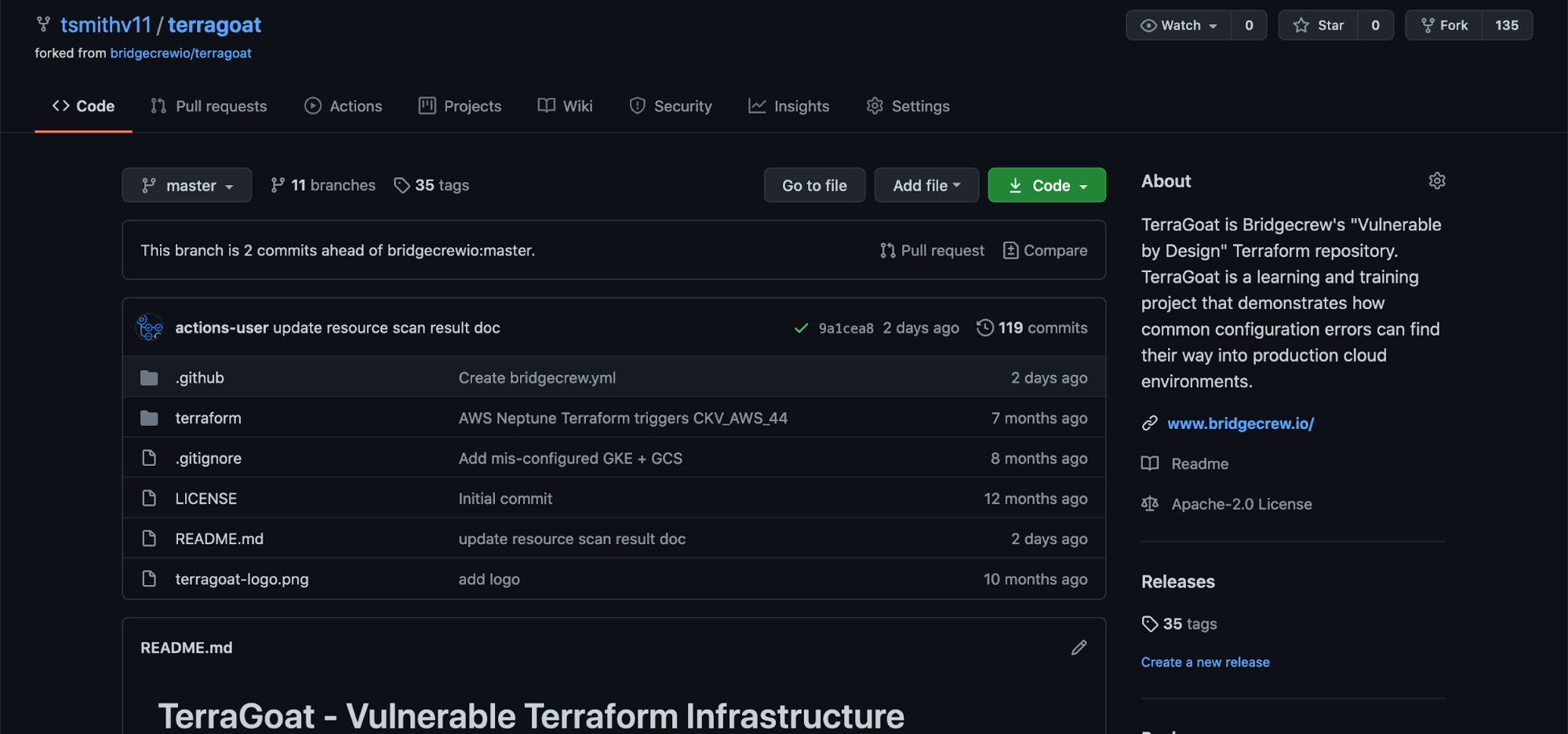Click the terragoat-logo.png file icon
The width and height of the screenshot is (1568, 734).
coord(149,579)
